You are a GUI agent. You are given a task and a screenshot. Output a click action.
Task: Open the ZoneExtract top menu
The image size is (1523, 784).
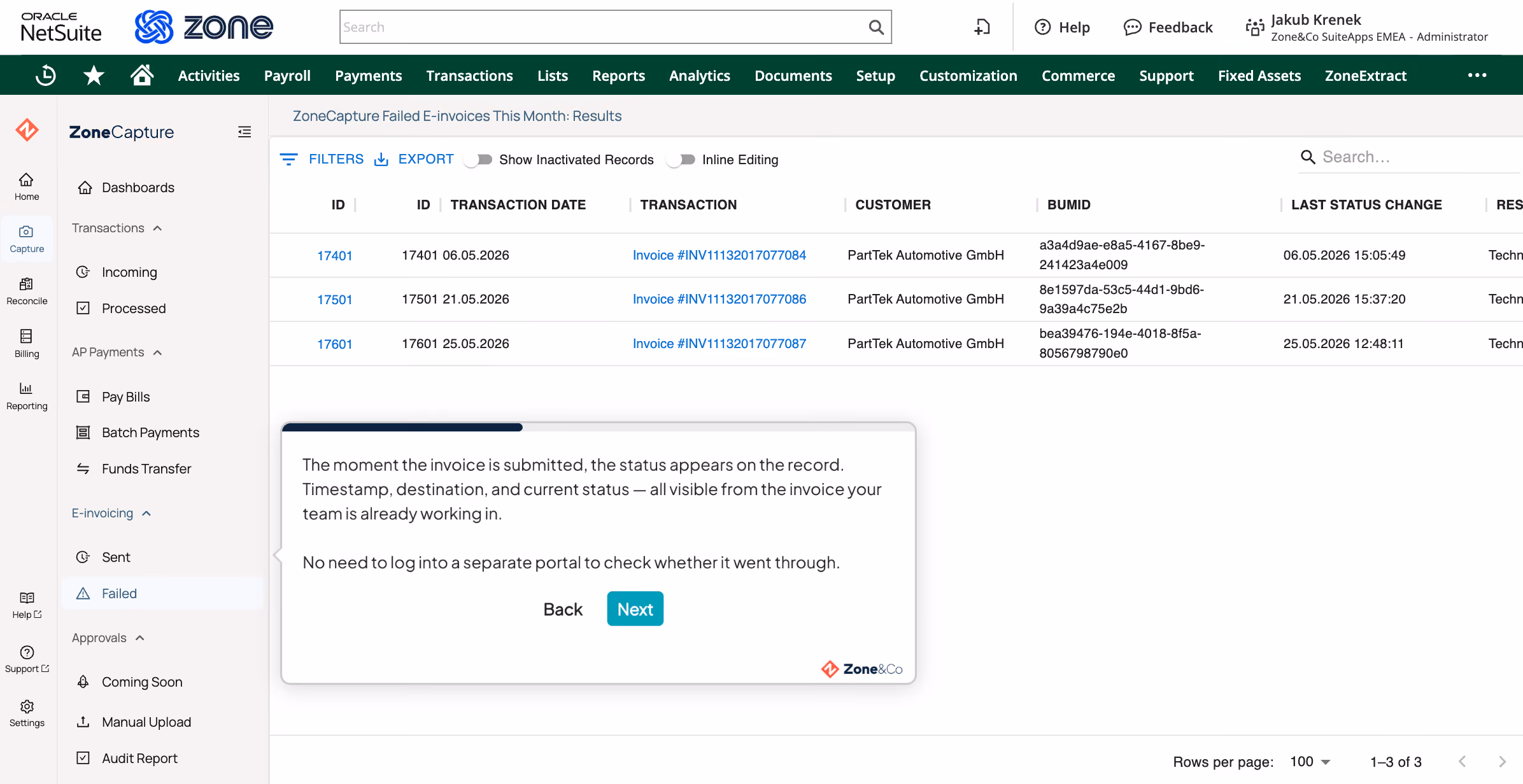pyautogui.click(x=1365, y=76)
